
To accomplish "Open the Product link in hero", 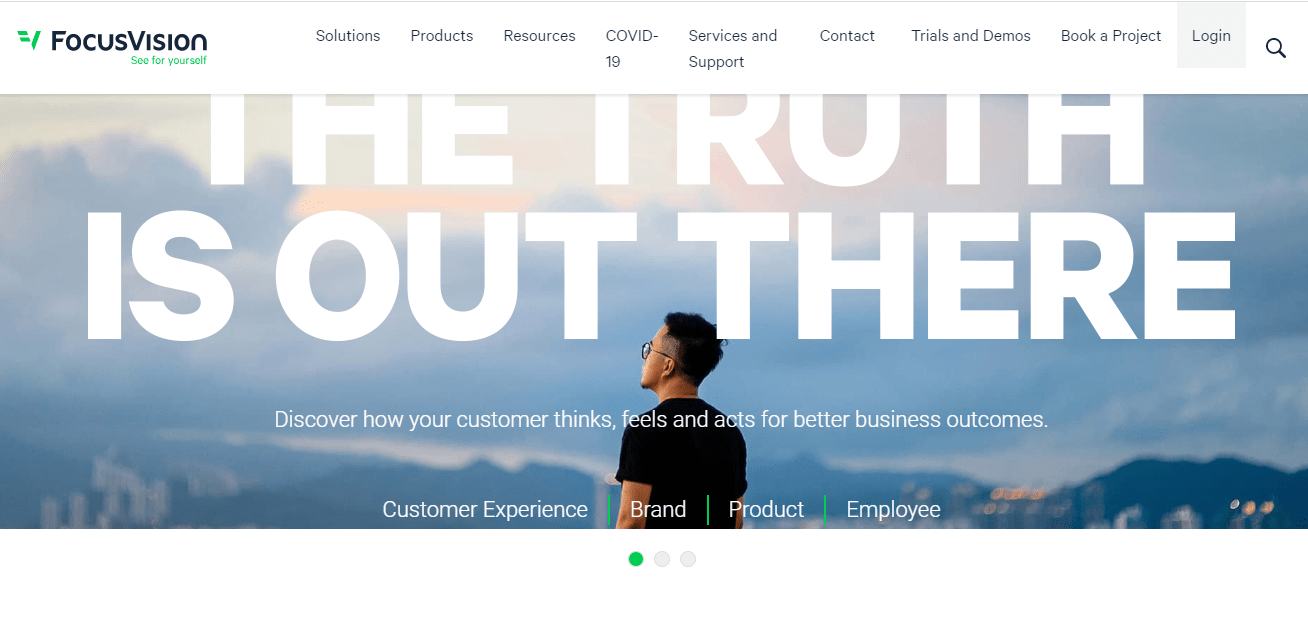I will [766, 510].
